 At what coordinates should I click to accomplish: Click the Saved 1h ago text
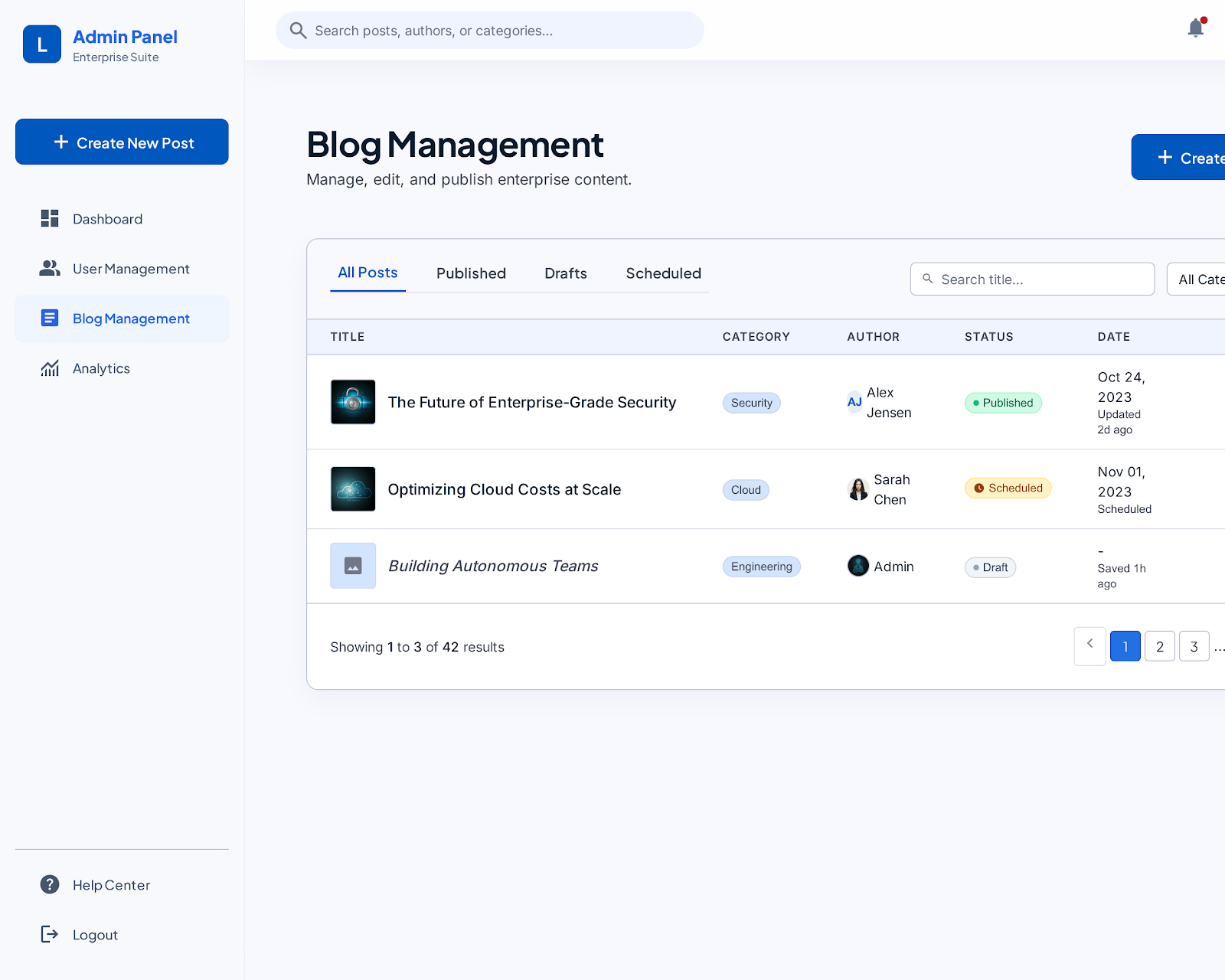tap(1122, 576)
